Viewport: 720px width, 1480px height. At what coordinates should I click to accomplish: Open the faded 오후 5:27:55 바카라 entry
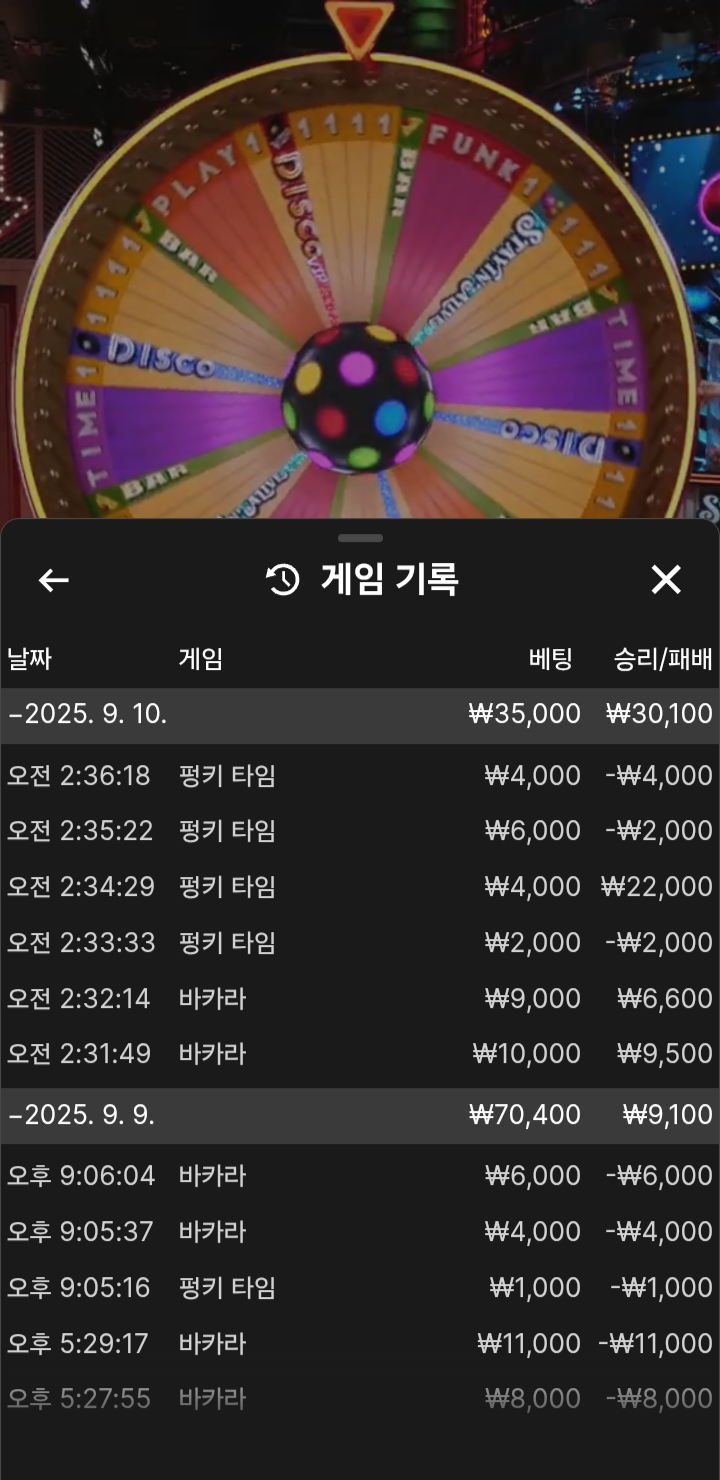[360, 1399]
